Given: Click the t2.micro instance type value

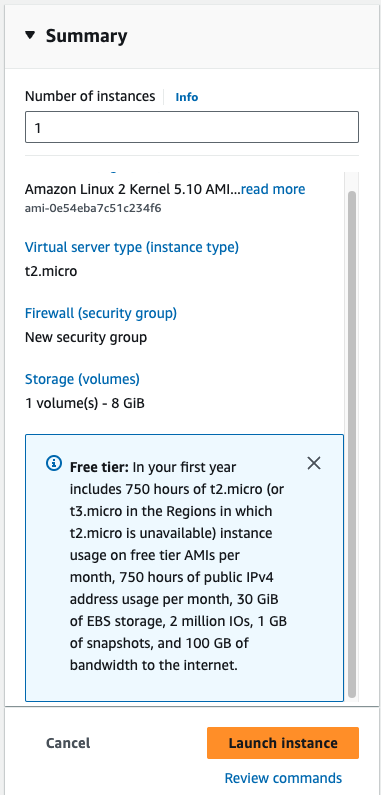Looking at the screenshot, I should (51, 271).
